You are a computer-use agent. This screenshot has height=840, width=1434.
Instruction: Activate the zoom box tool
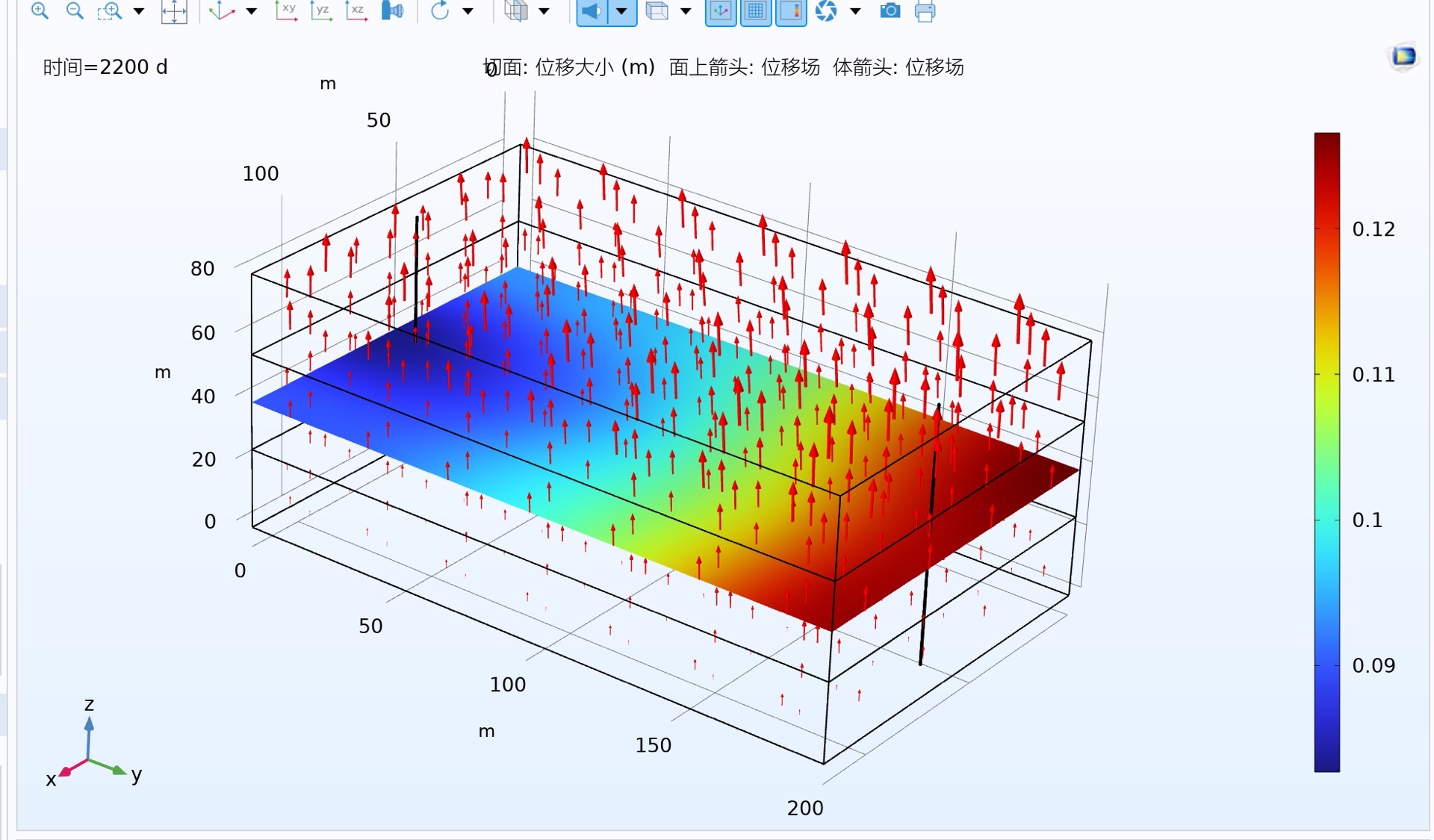click(110, 10)
